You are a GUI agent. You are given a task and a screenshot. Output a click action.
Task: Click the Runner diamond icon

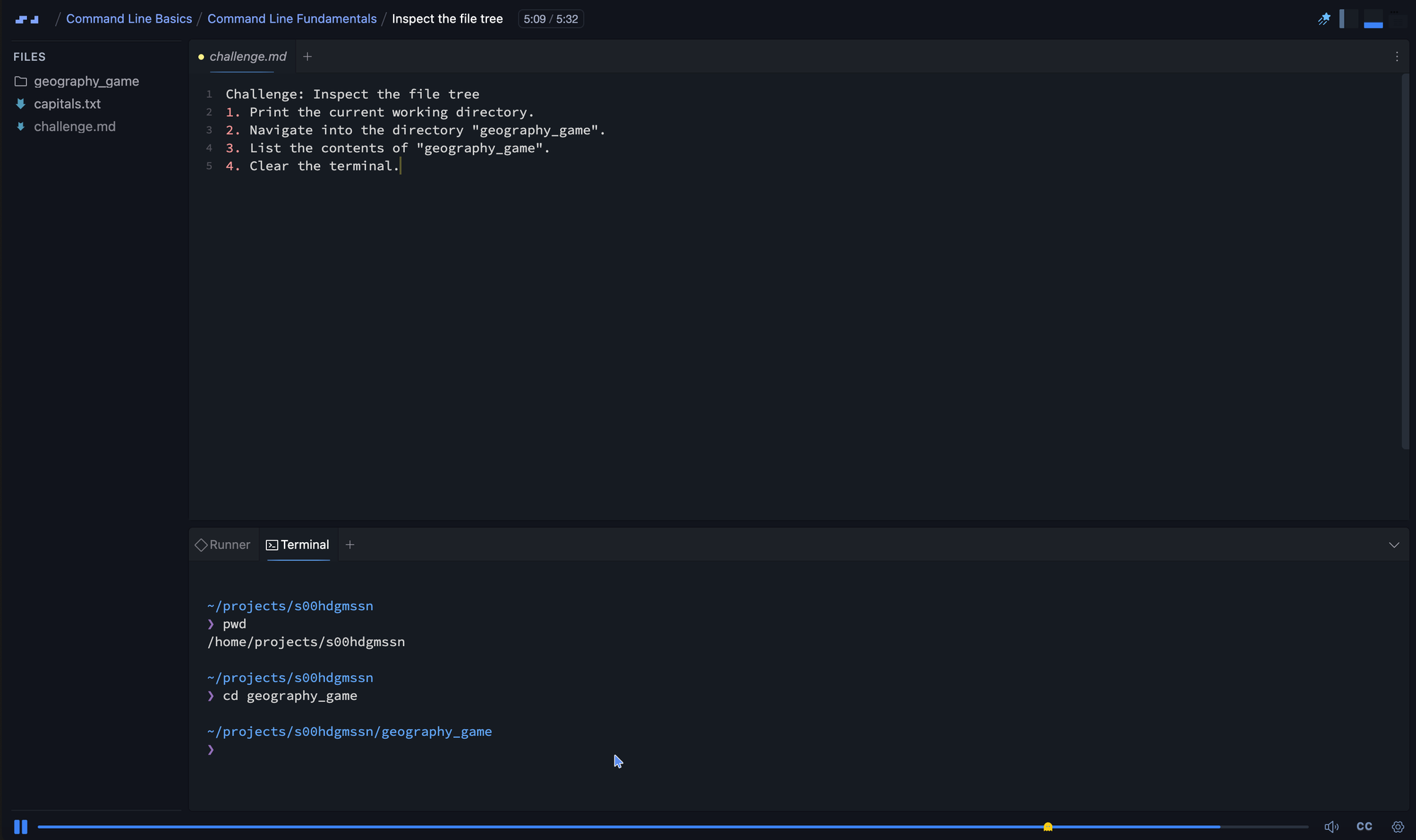click(201, 545)
